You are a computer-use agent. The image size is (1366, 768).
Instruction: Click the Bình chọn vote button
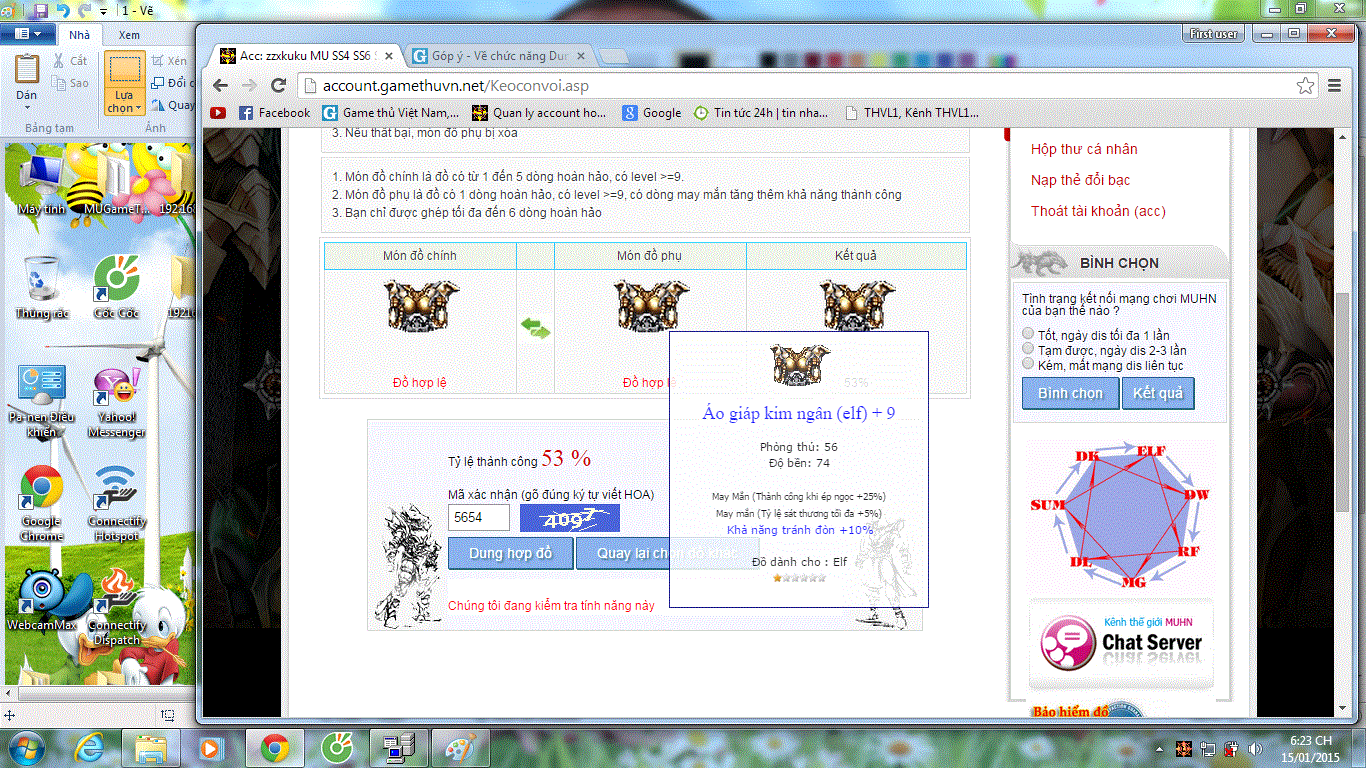point(1070,393)
